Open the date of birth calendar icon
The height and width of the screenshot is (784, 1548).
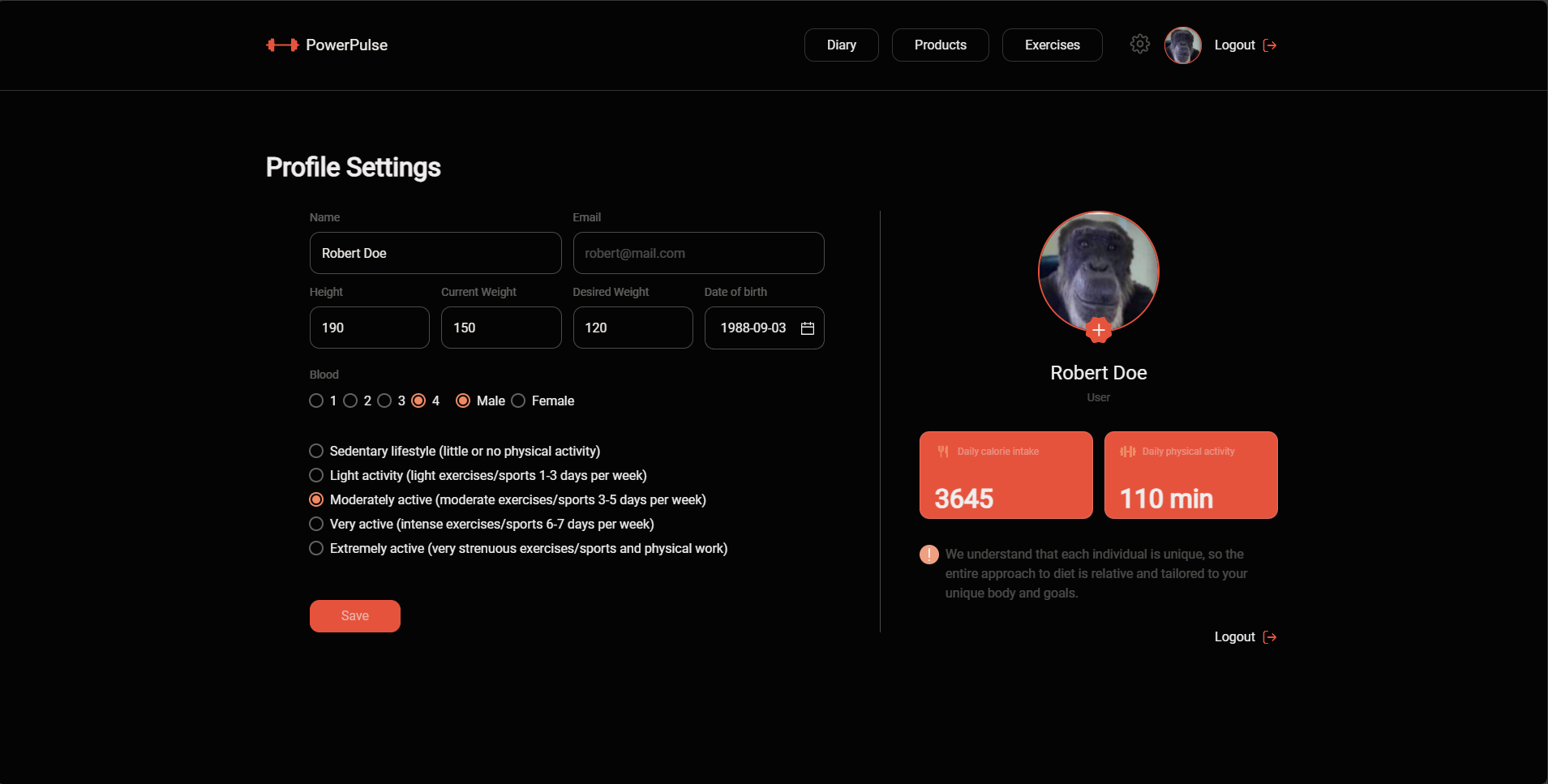(x=808, y=328)
